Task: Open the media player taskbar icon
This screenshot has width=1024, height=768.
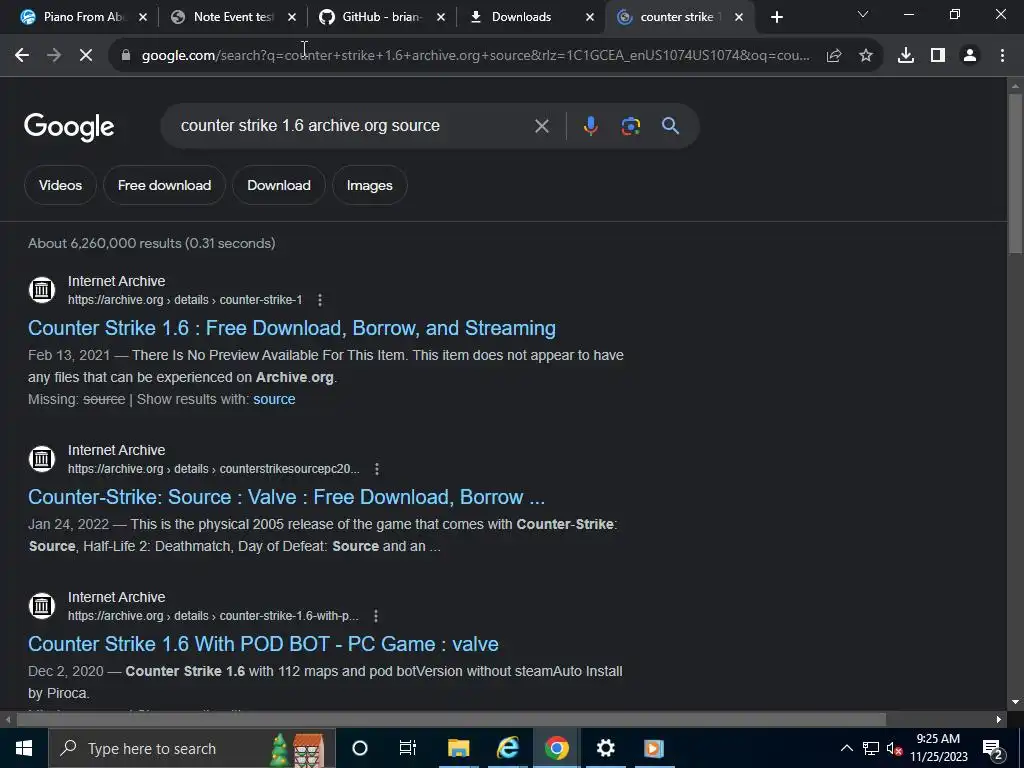Action: [x=654, y=748]
